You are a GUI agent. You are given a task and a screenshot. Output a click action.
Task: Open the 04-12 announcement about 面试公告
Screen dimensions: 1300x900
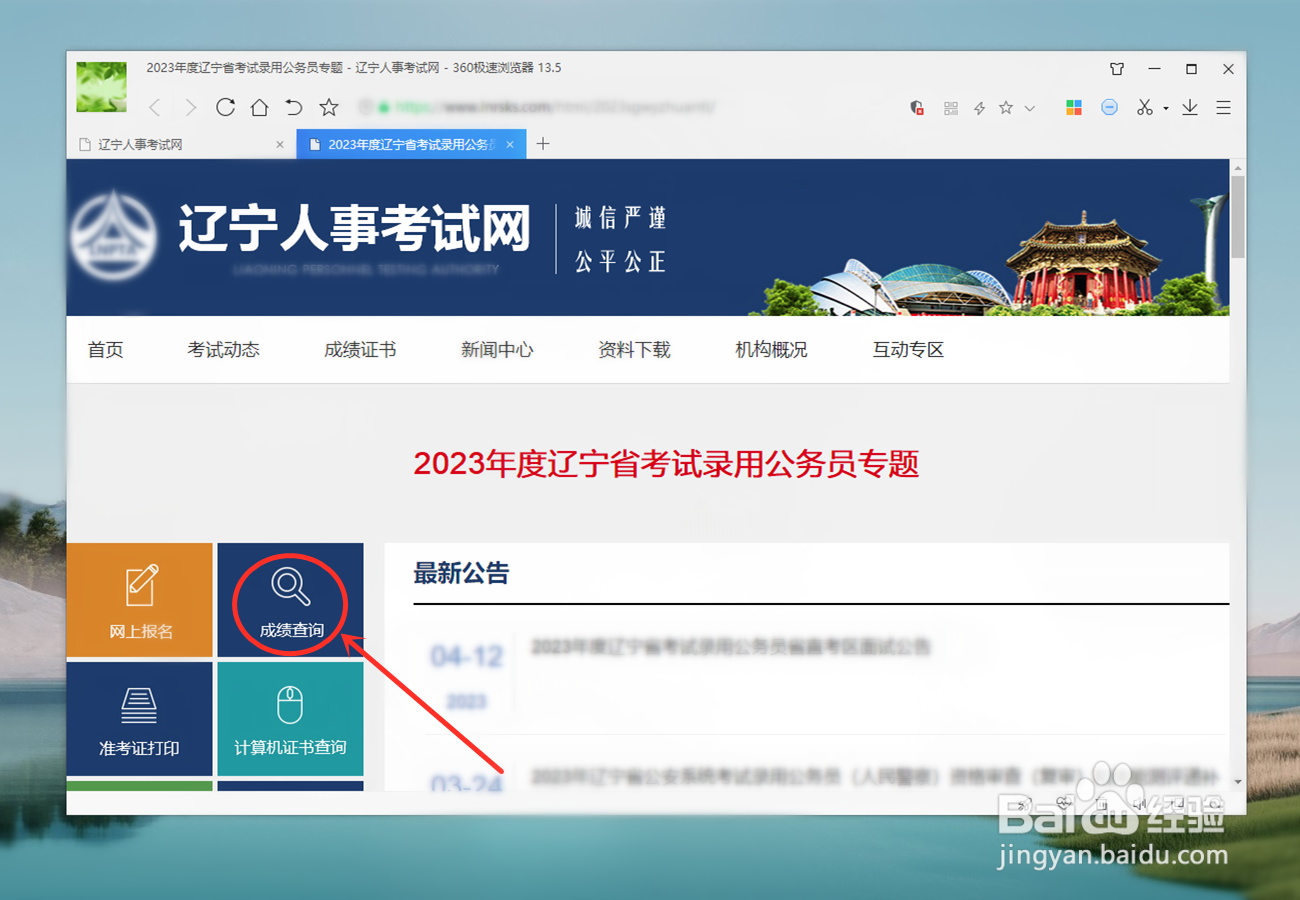730,647
